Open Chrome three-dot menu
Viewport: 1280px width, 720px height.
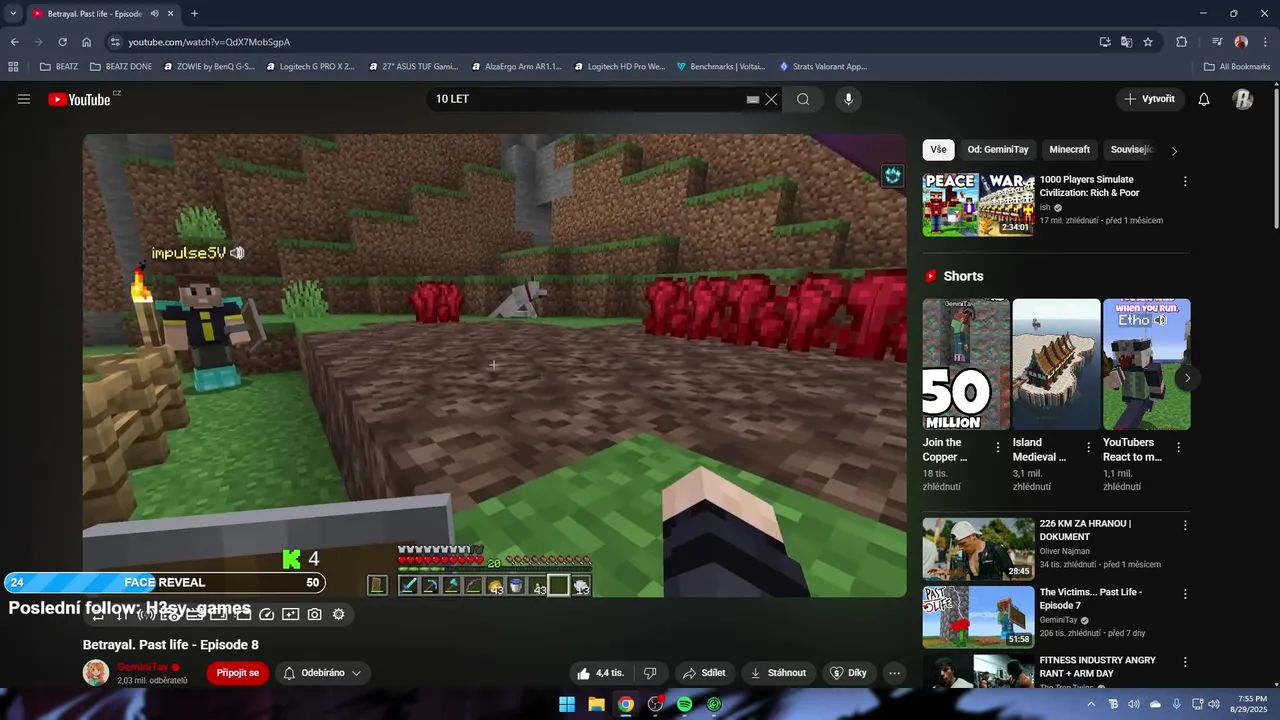[x=1264, y=42]
